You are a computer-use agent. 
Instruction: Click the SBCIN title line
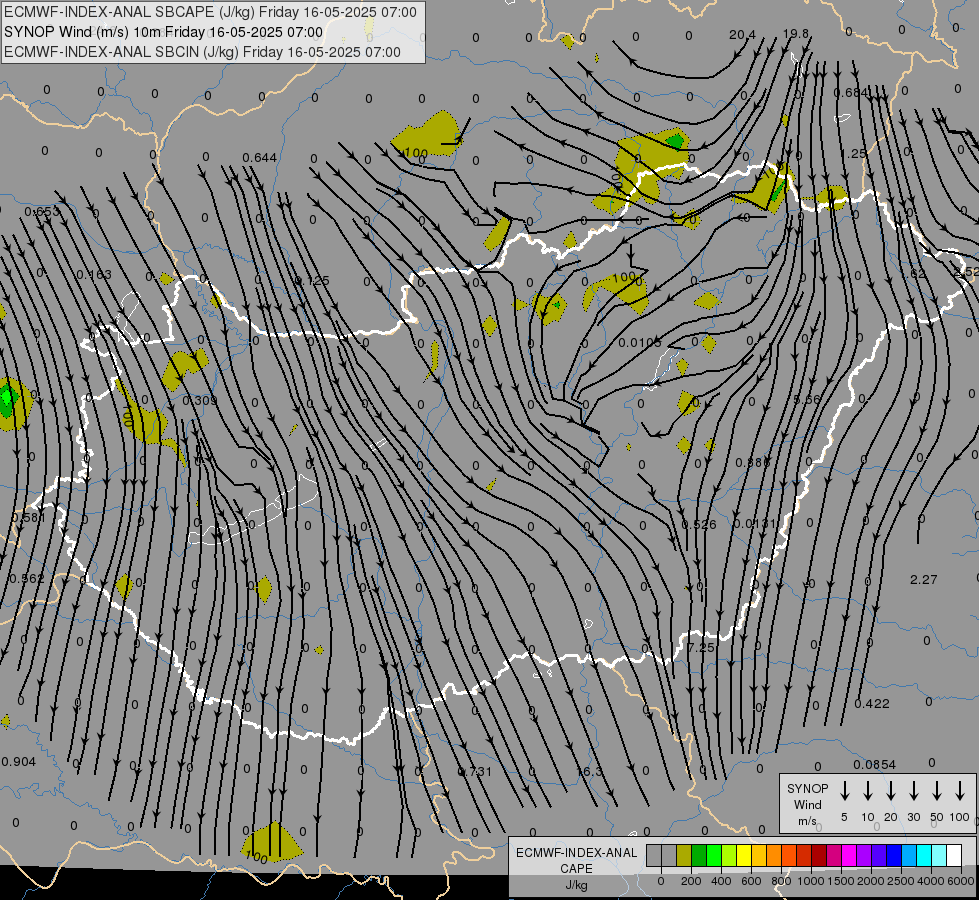point(202,52)
